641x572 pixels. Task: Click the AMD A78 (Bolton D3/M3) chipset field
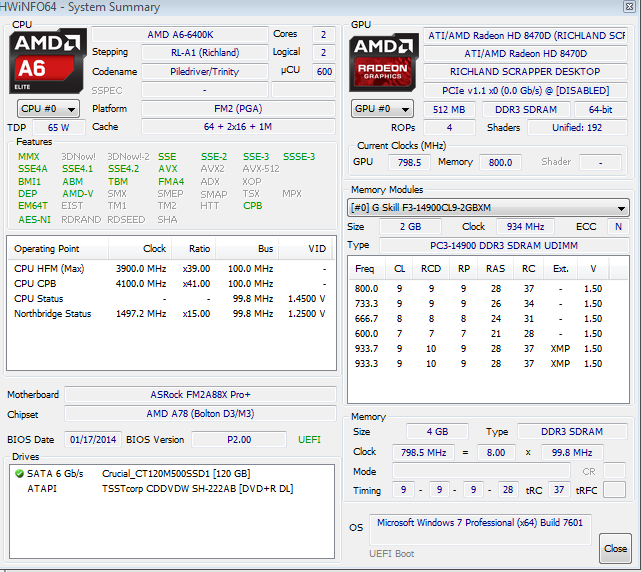(200, 414)
